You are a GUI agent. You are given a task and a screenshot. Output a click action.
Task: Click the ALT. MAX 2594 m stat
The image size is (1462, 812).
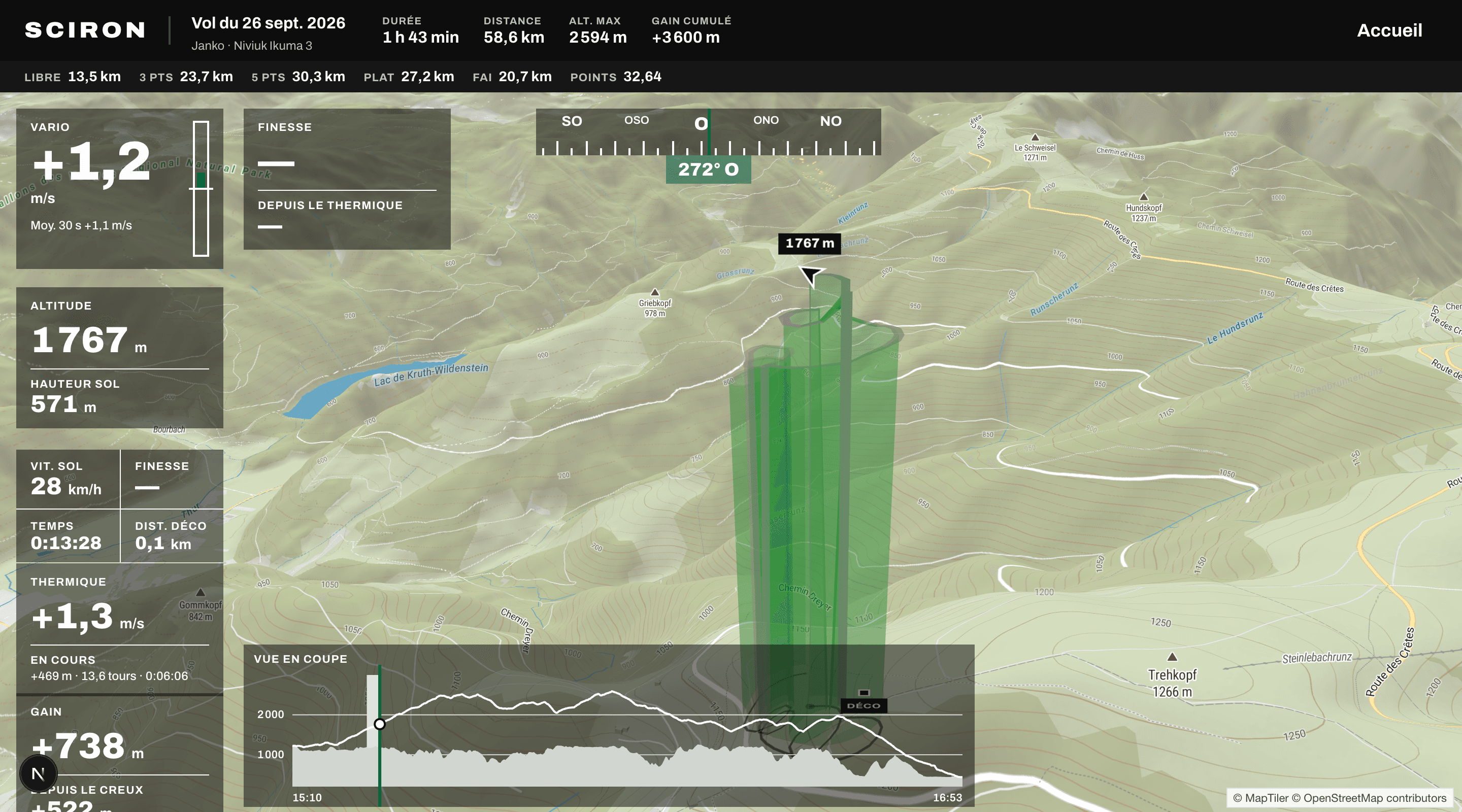[597, 30]
